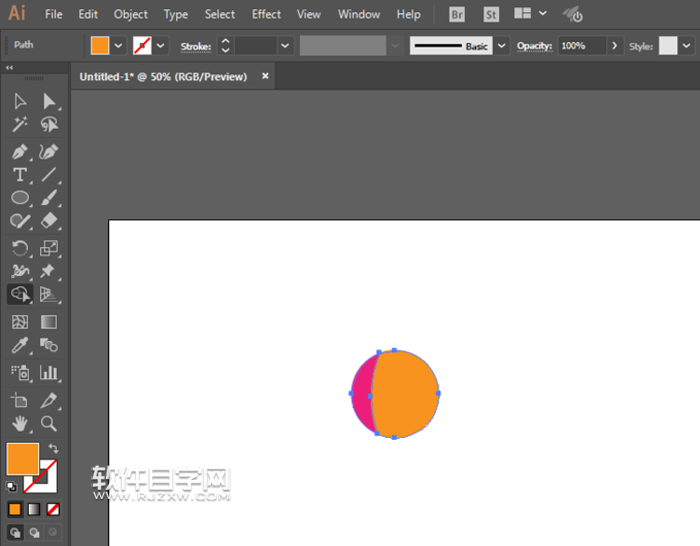Click the Opacity label link

[535, 46]
